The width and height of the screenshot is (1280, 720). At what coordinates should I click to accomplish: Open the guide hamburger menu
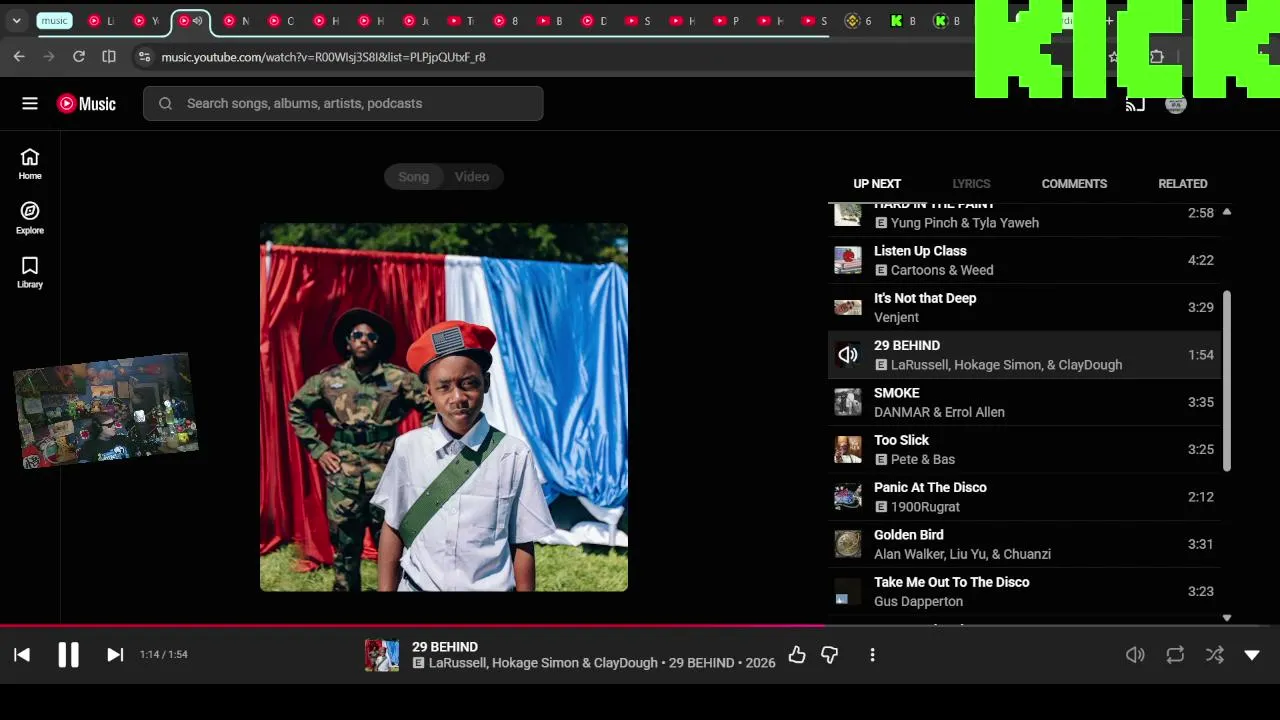(x=30, y=103)
